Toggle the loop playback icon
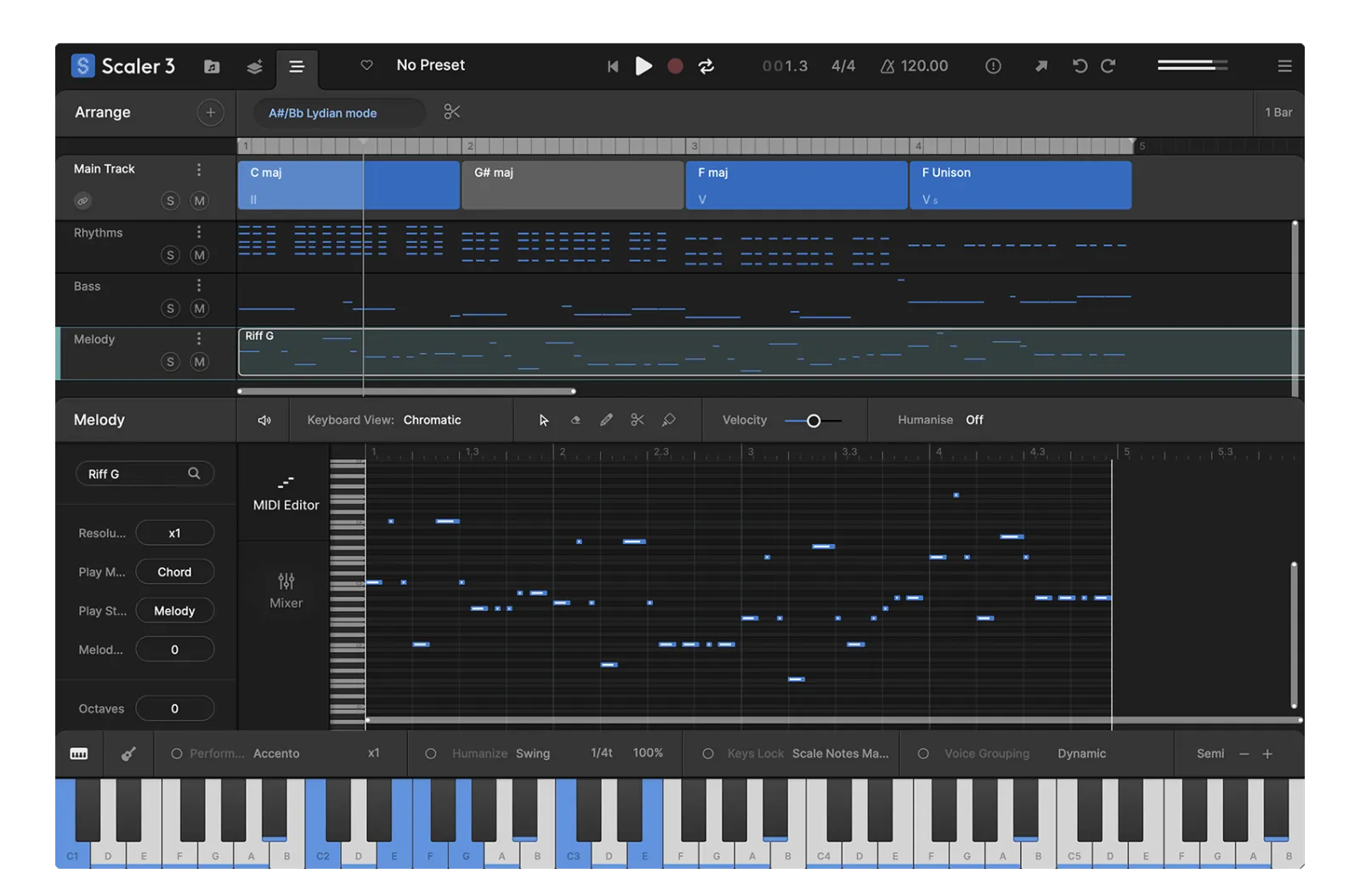 pos(706,66)
